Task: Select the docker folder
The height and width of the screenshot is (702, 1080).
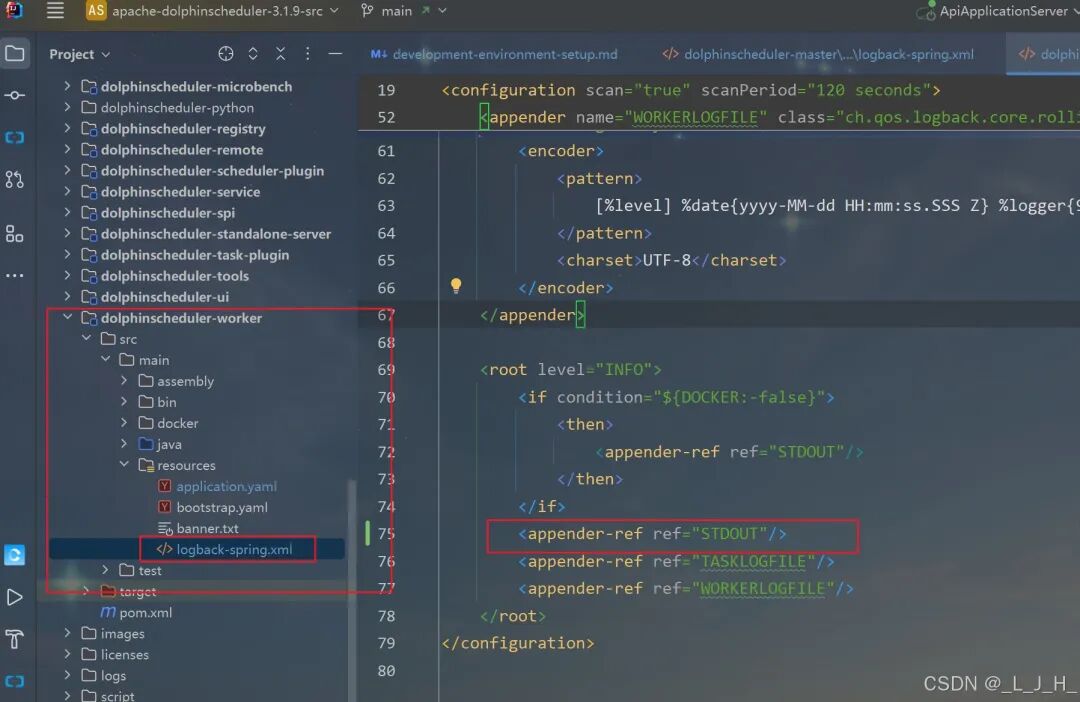Action: pyautogui.click(x=177, y=423)
